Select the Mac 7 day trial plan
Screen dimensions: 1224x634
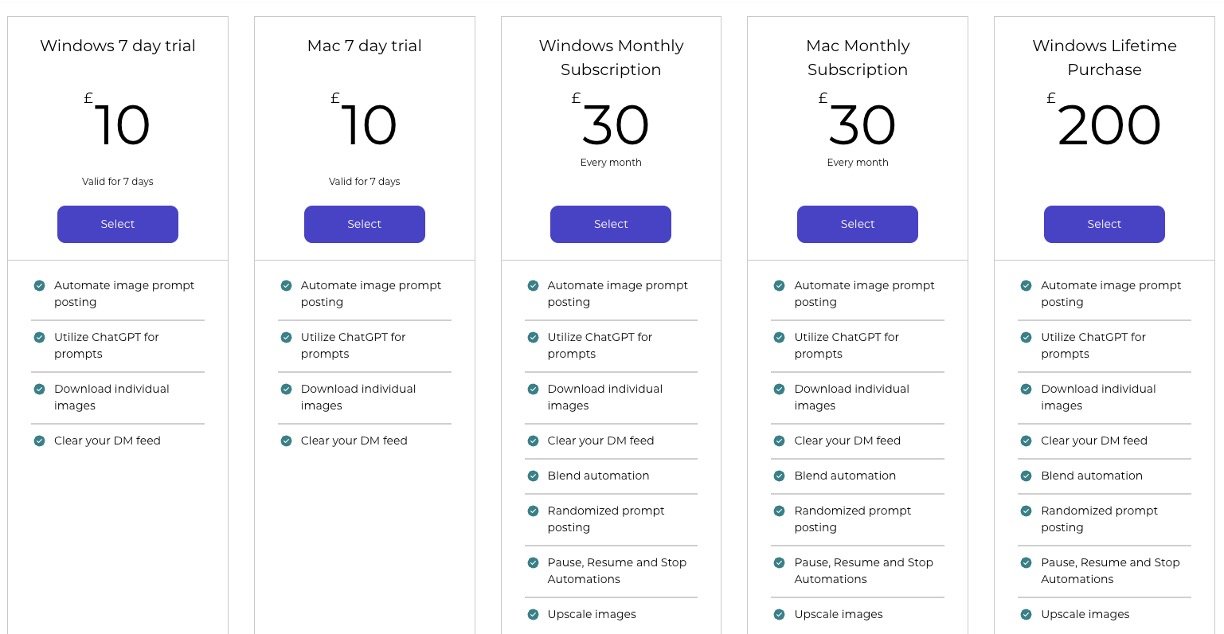[x=364, y=224]
